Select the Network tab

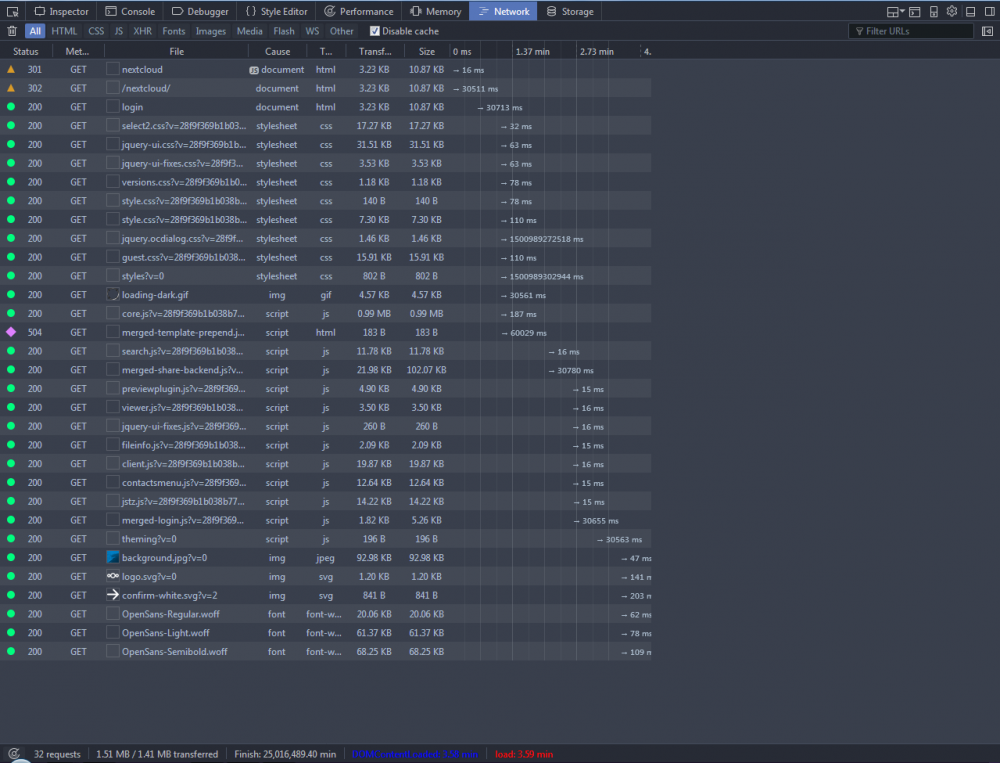[503, 11]
